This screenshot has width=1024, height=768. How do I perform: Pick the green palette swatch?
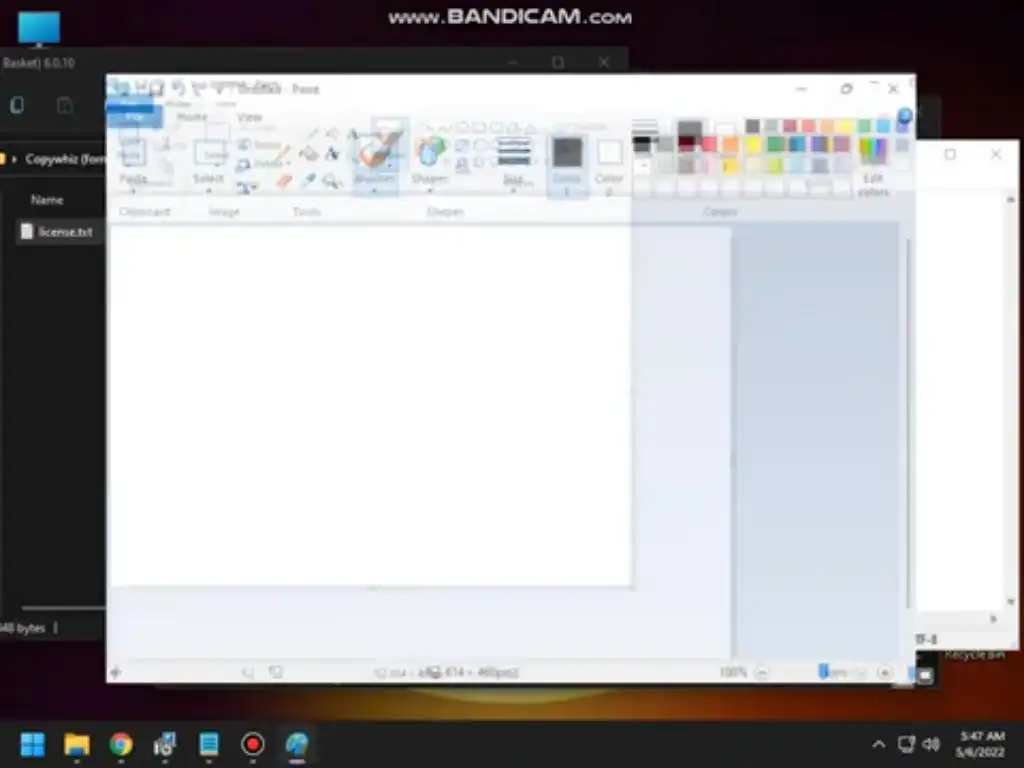pyautogui.click(x=775, y=144)
